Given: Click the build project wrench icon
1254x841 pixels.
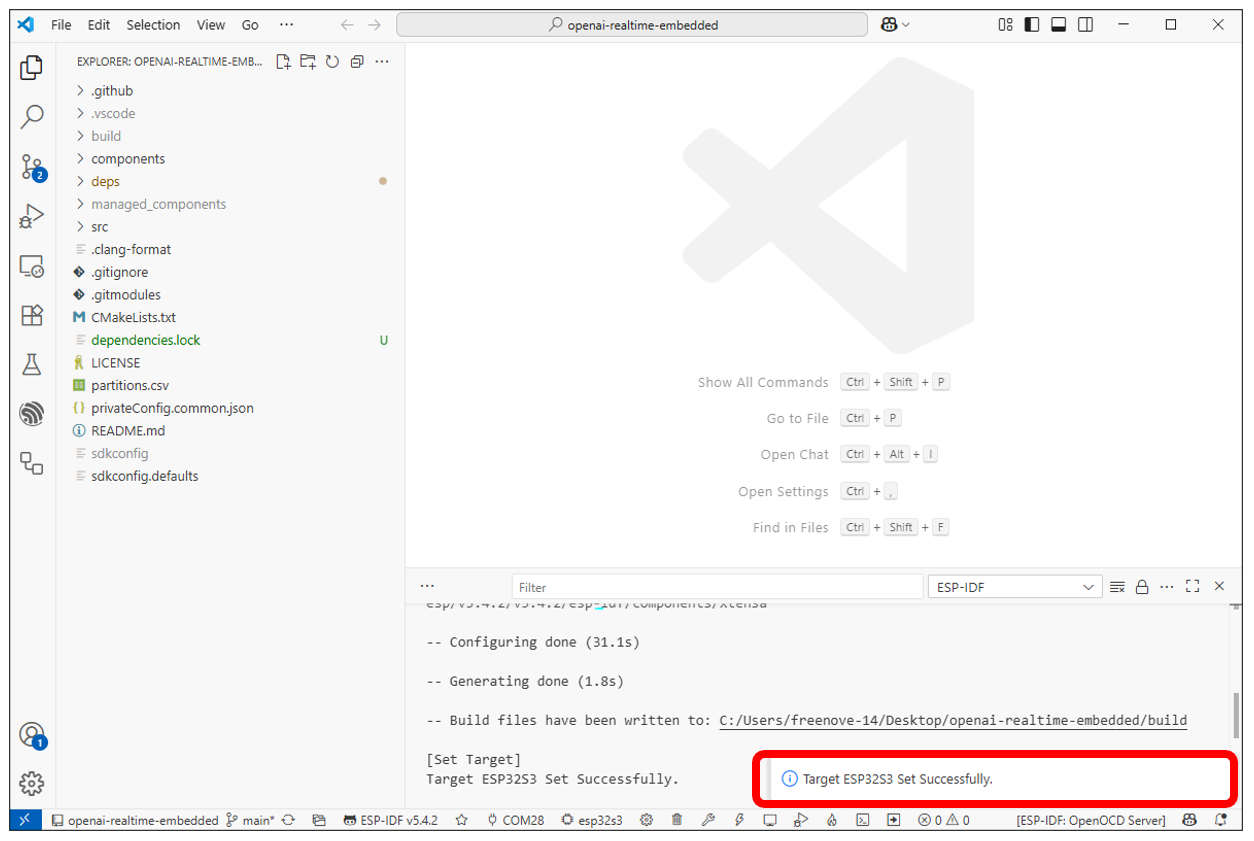Looking at the screenshot, I should [x=708, y=820].
